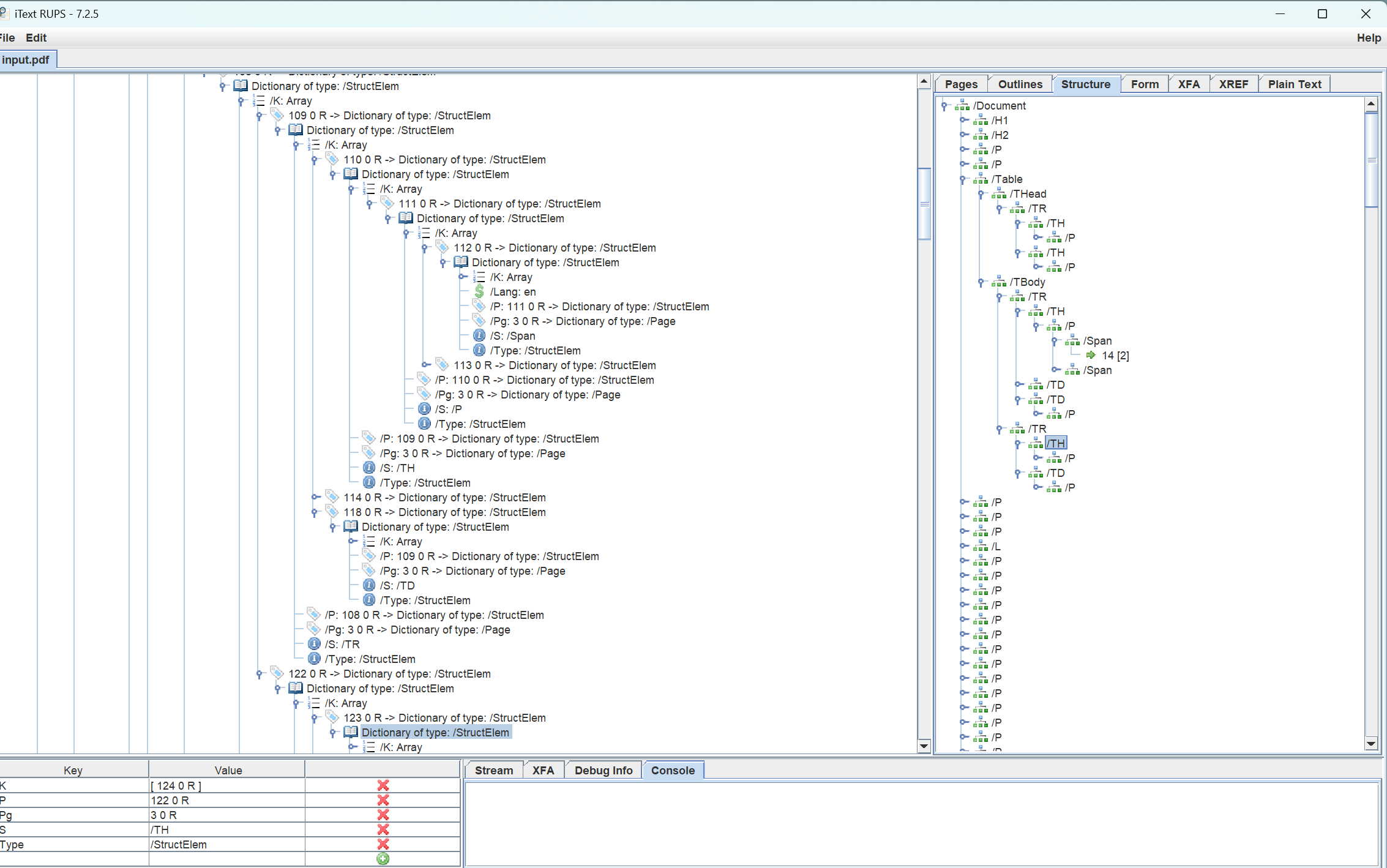Click green add-entry plus icon
Image resolution: width=1387 pixels, height=868 pixels.
(x=383, y=859)
